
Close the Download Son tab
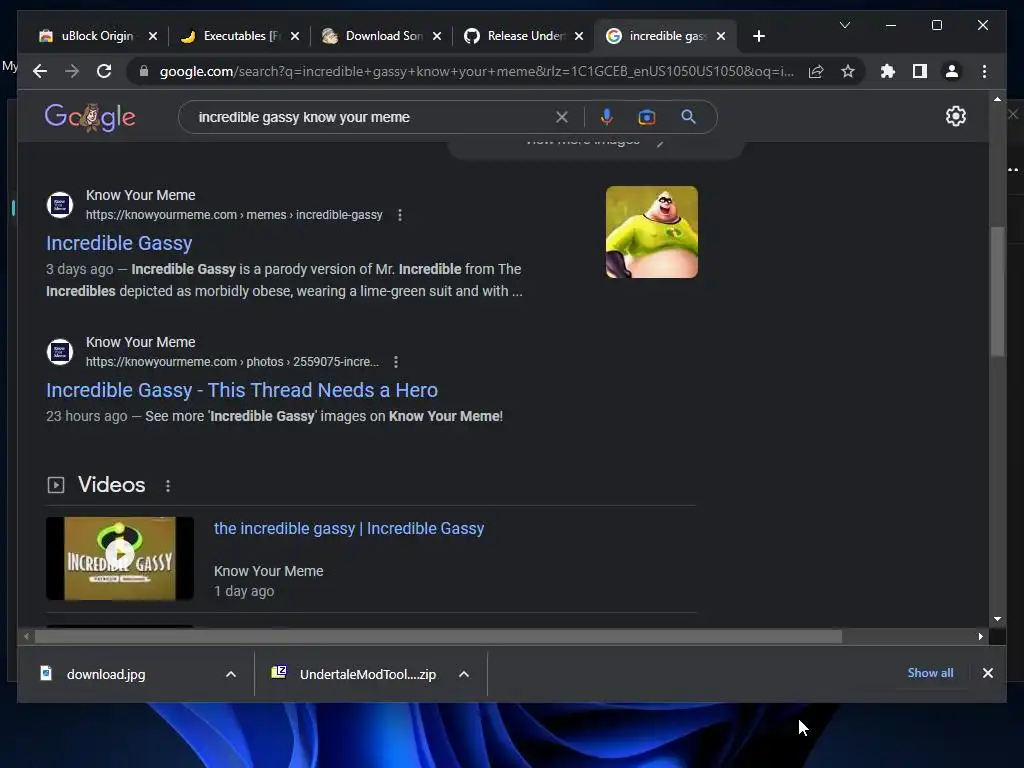tap(437, 36)
